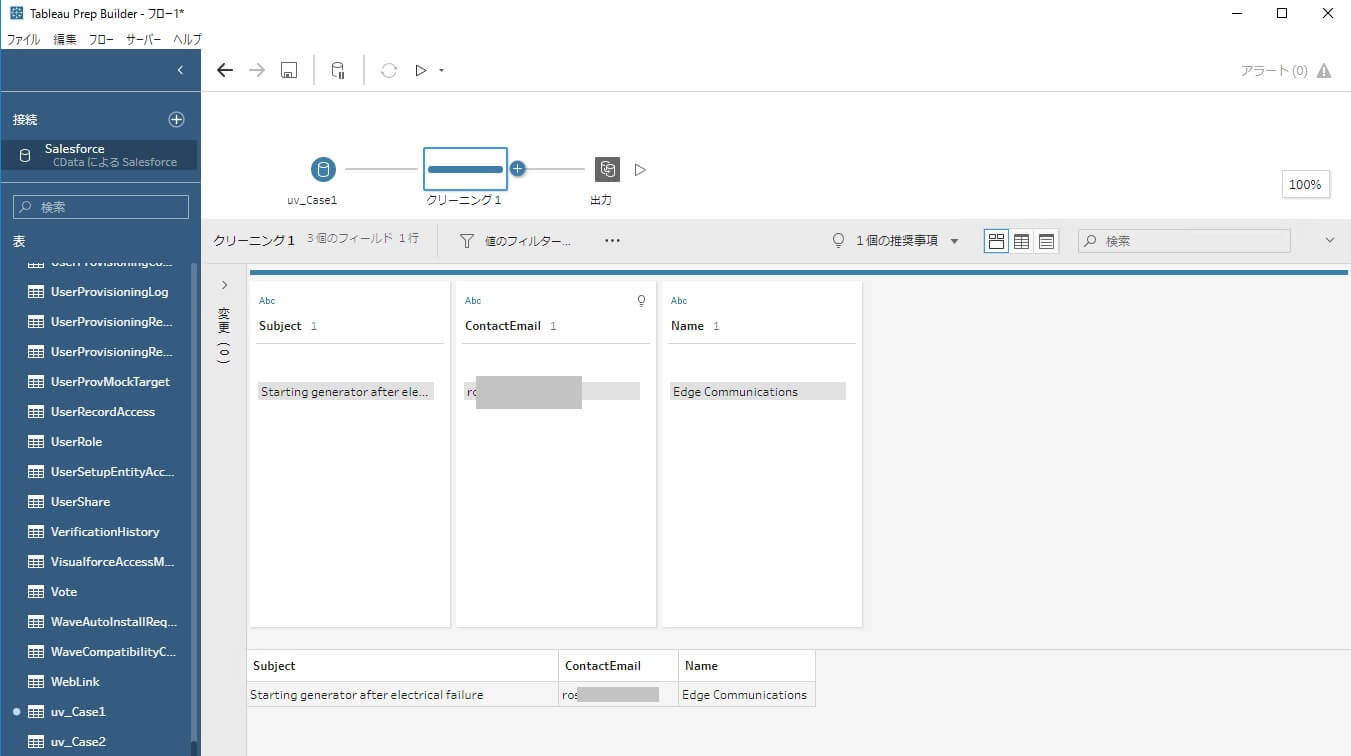
Task: Open the ファイル menu
Action: tap(22, 39)
